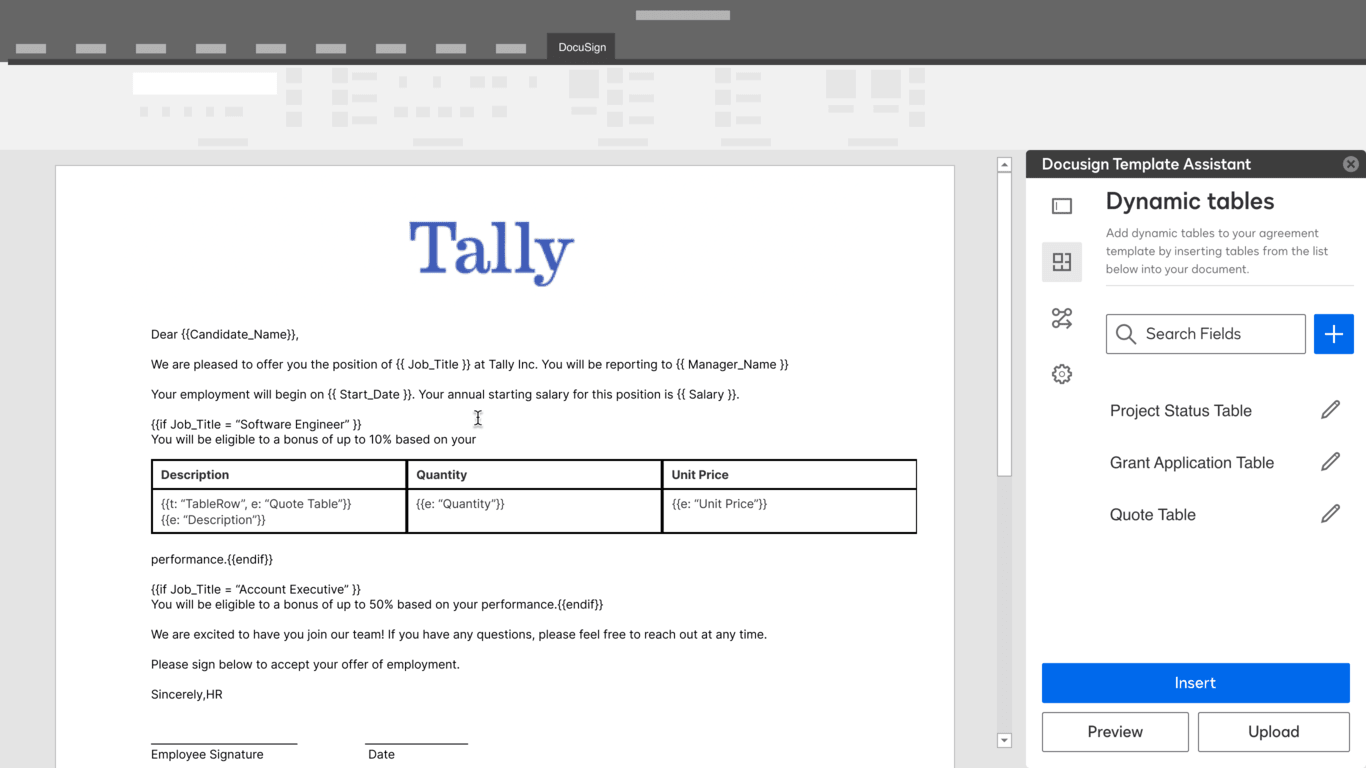Click the "performance.{{endif}}" text
Screen dimensions: 1366x768
point(212,560)
